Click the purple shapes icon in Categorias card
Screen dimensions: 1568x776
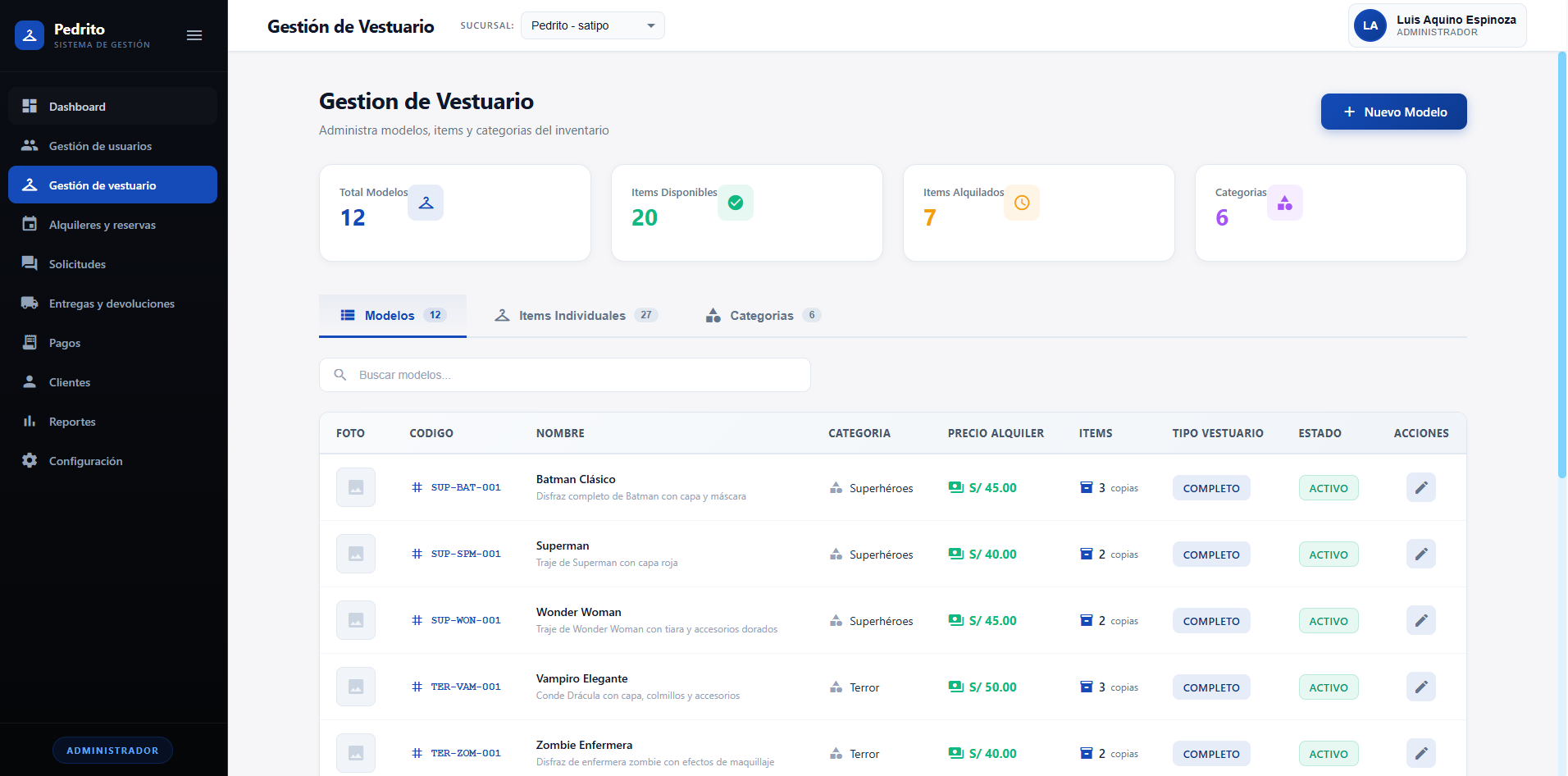click(1284, 203)
